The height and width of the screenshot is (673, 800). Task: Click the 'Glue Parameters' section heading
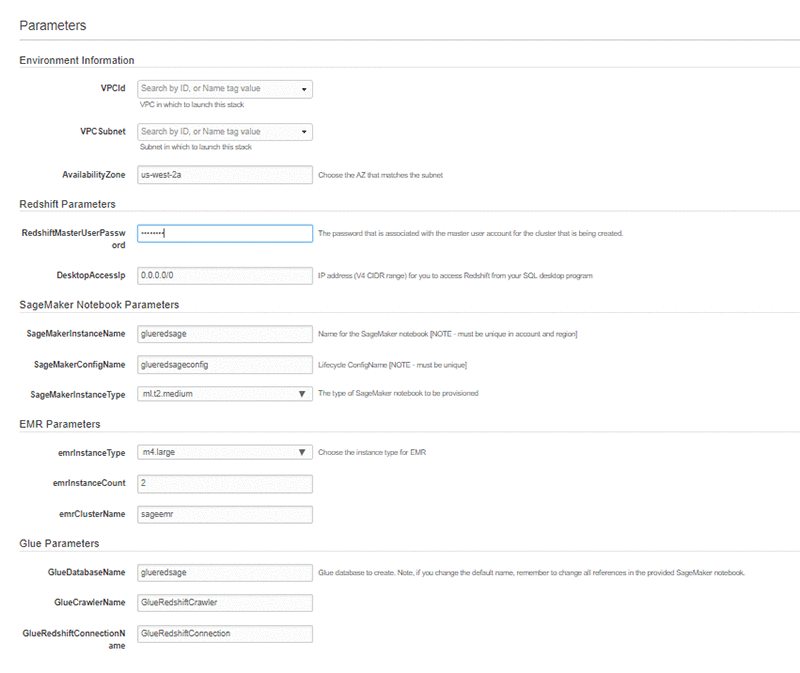59,543
